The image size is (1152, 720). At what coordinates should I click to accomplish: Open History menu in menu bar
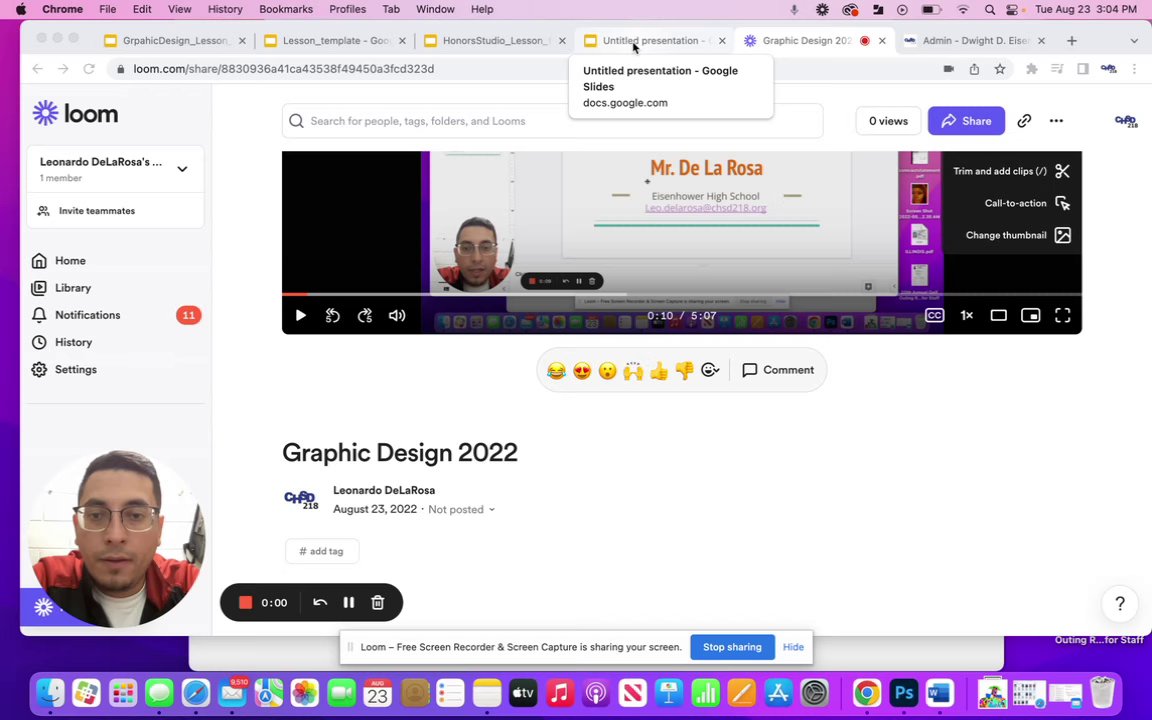pyautogui.click(x=225, y=10)
